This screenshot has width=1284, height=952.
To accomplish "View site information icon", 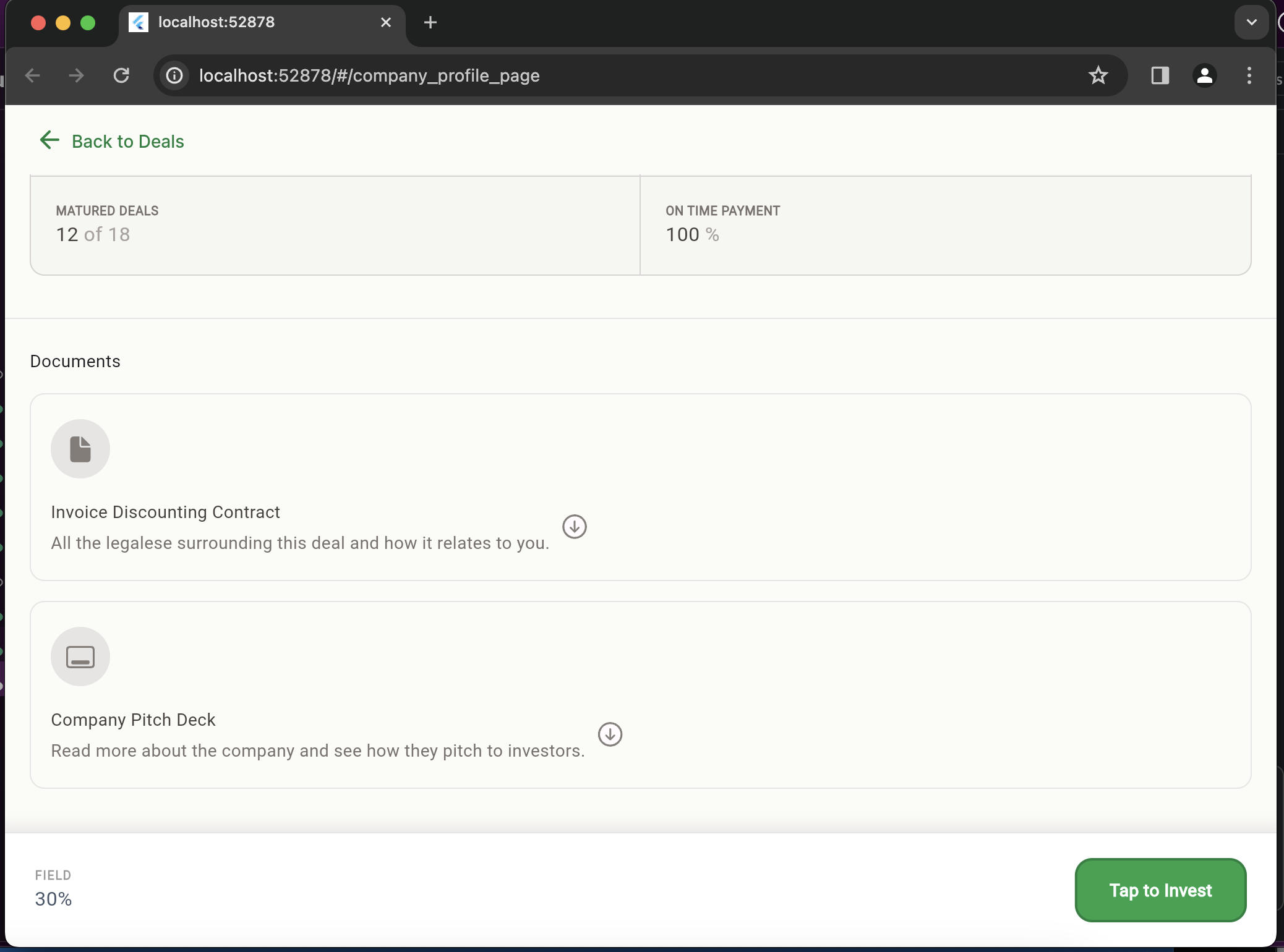I will tap(175, 75).
